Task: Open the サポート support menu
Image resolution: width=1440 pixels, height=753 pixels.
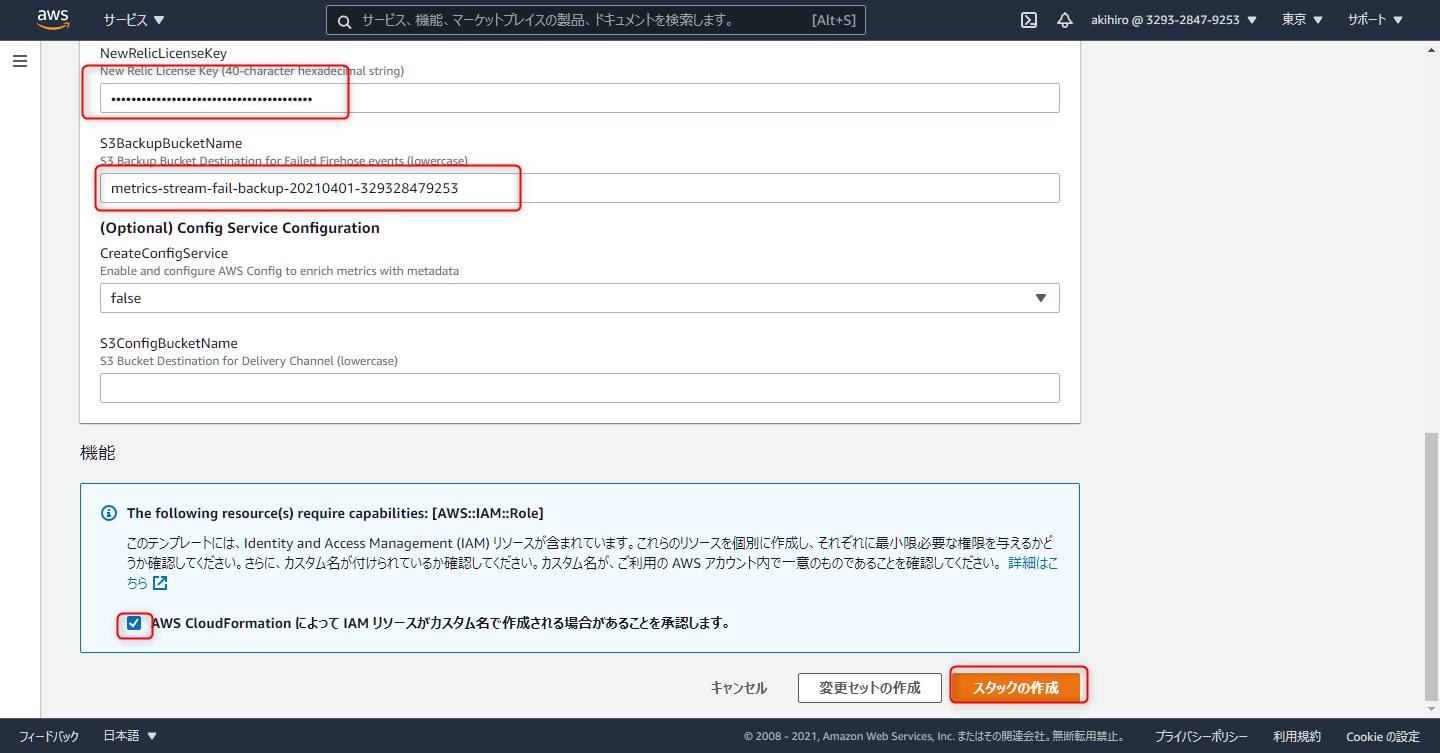Action: 1374,20
